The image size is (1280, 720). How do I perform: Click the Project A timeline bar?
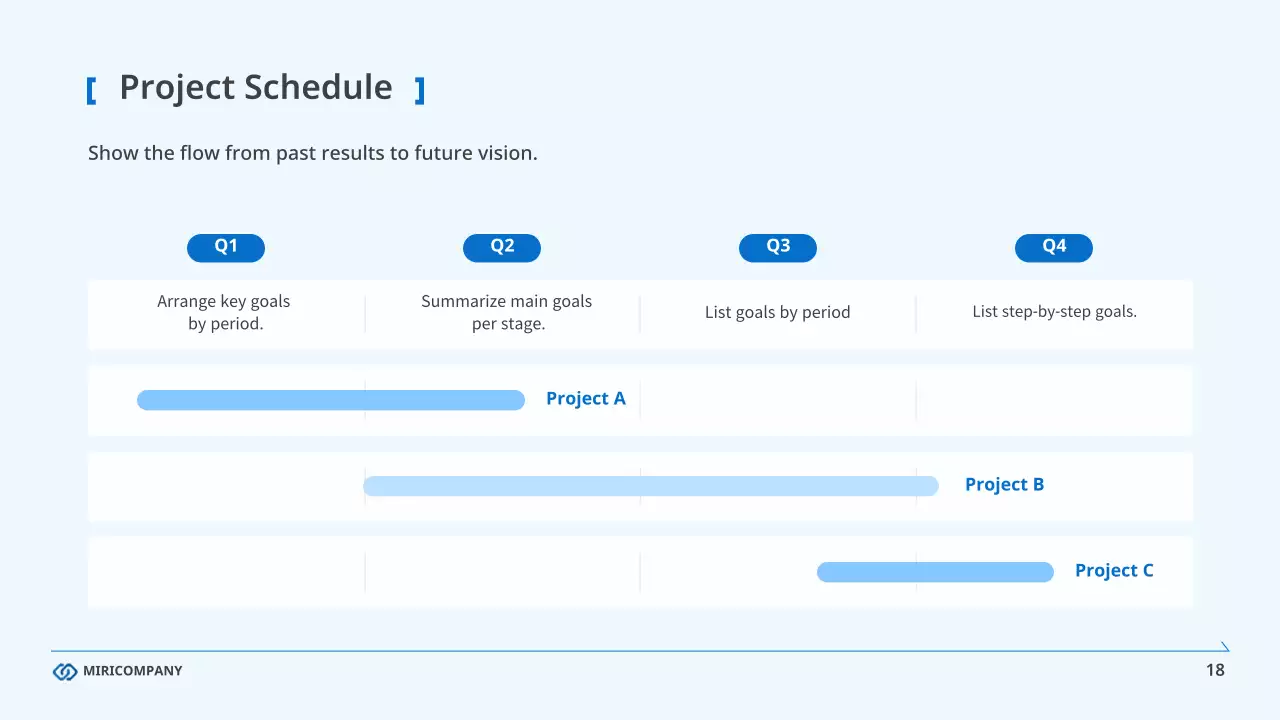pos(330,400)
